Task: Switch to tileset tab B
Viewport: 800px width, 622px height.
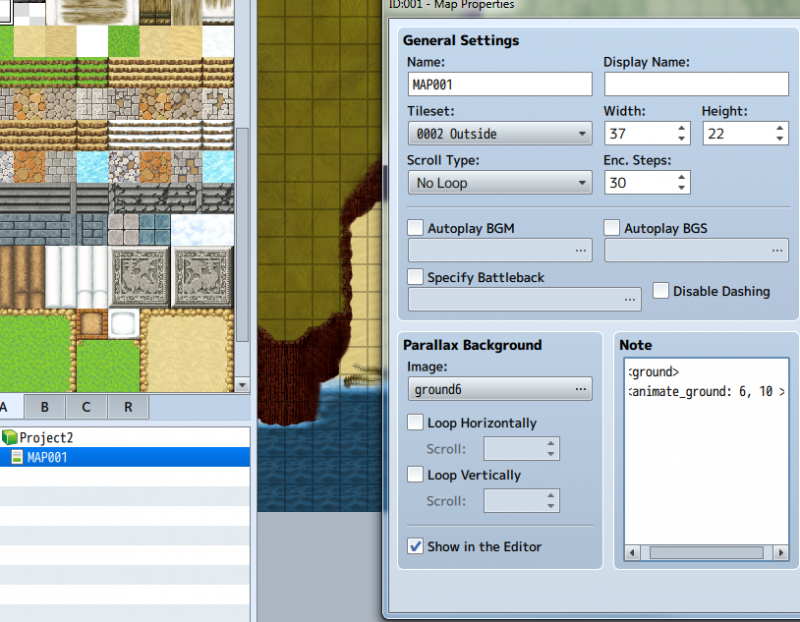Action: (45, 407)
